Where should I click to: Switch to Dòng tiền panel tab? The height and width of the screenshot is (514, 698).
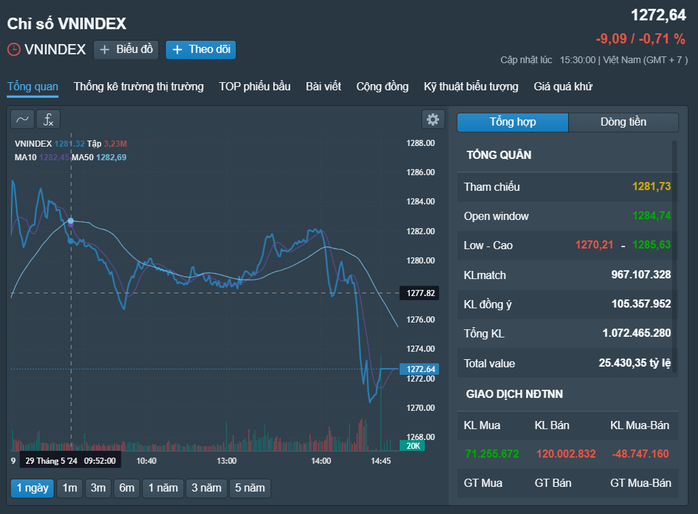623,122
